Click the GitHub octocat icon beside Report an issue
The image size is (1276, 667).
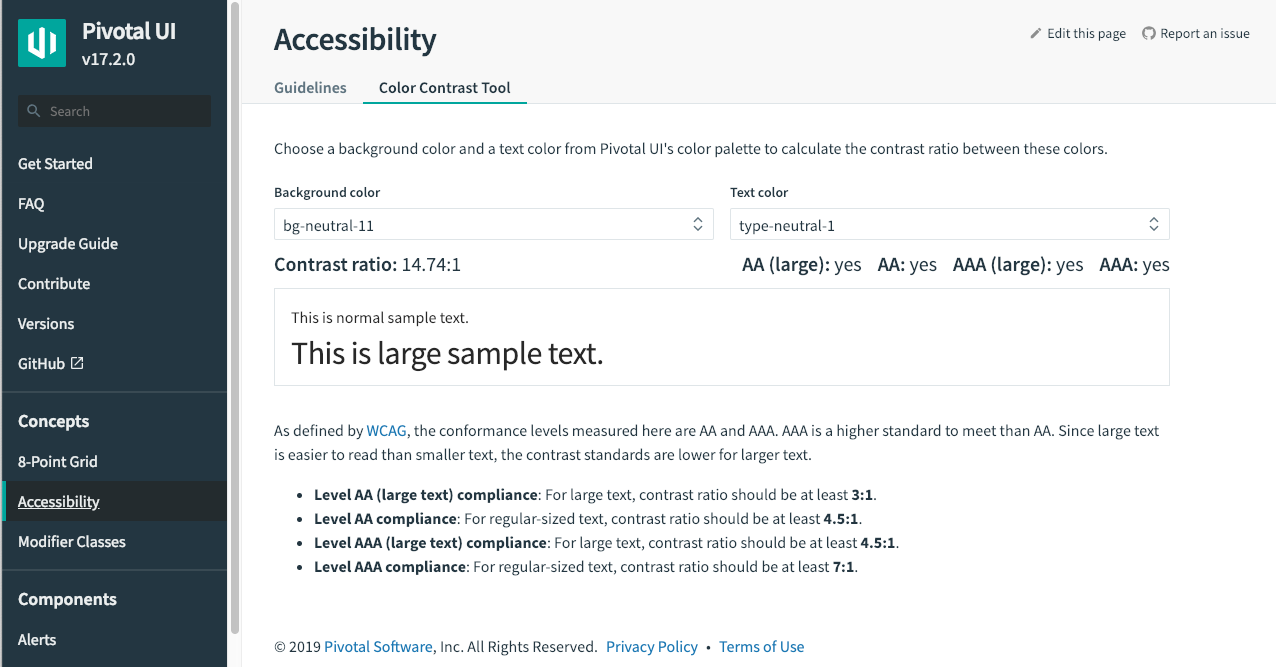tap(1149, 33)
